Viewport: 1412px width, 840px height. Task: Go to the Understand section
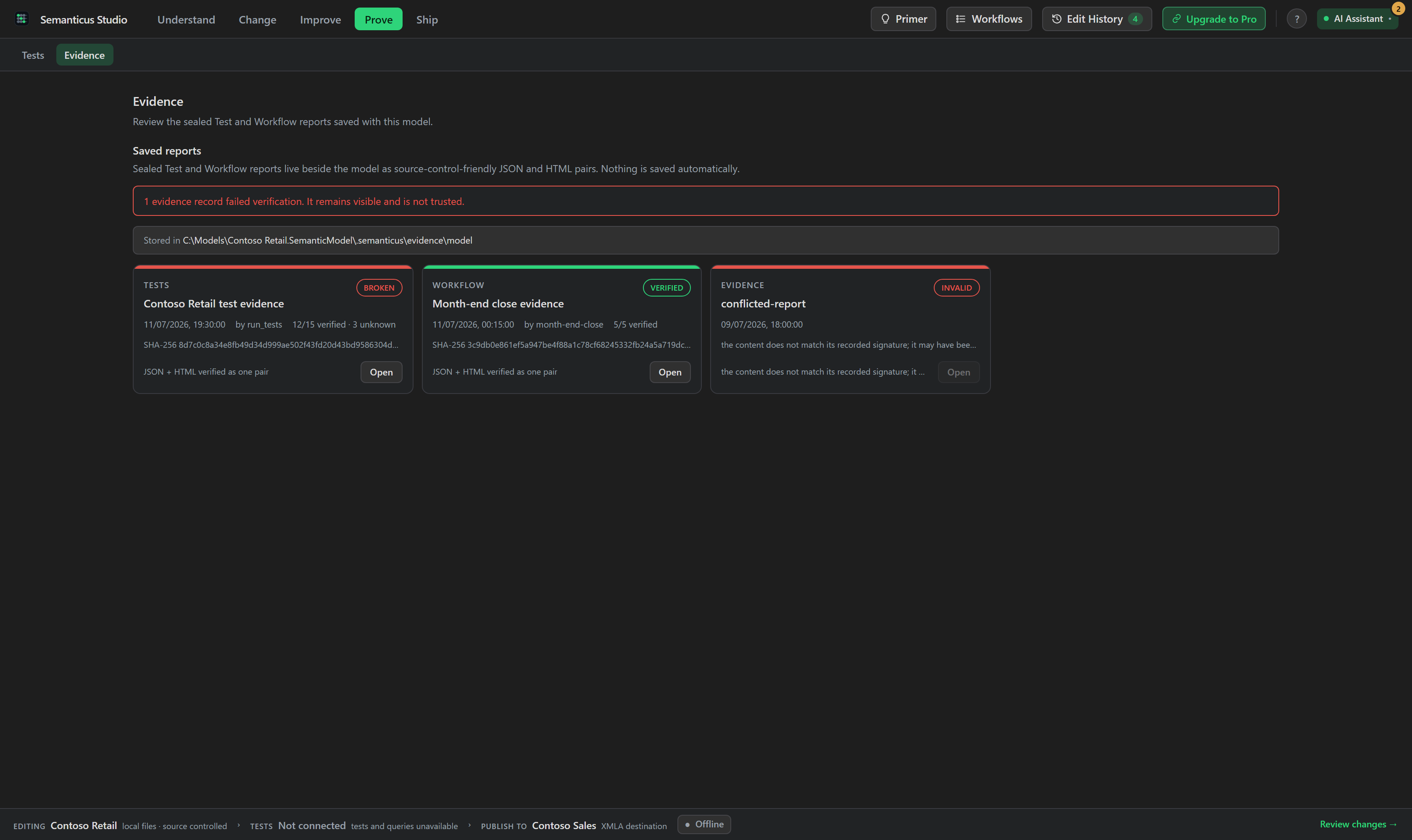(186, 19)
